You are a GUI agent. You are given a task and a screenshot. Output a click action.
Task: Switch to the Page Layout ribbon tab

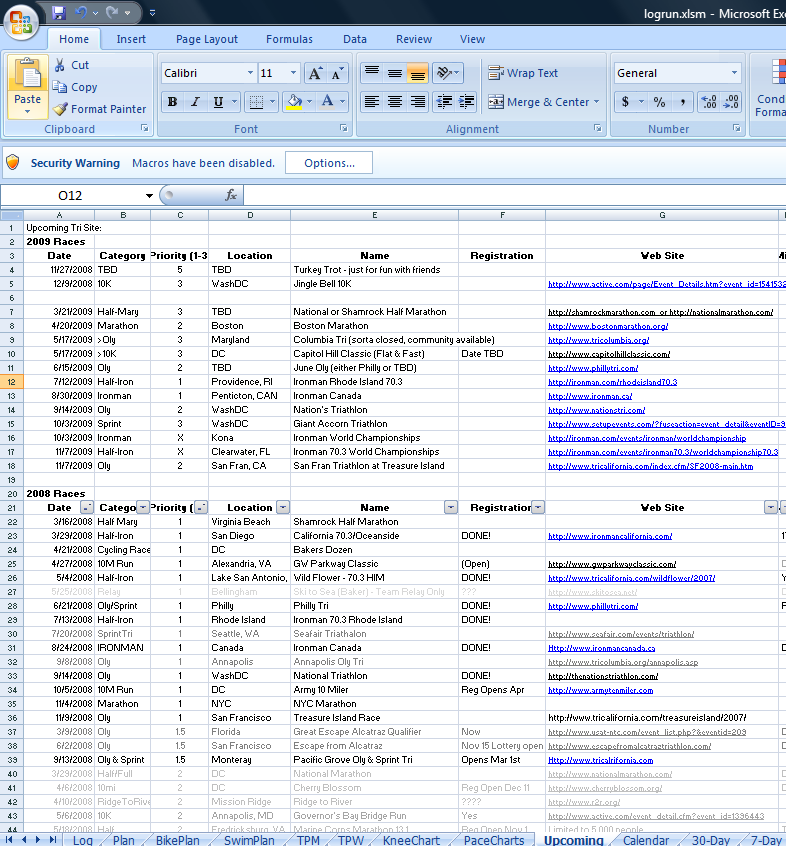tap(207, 39)
